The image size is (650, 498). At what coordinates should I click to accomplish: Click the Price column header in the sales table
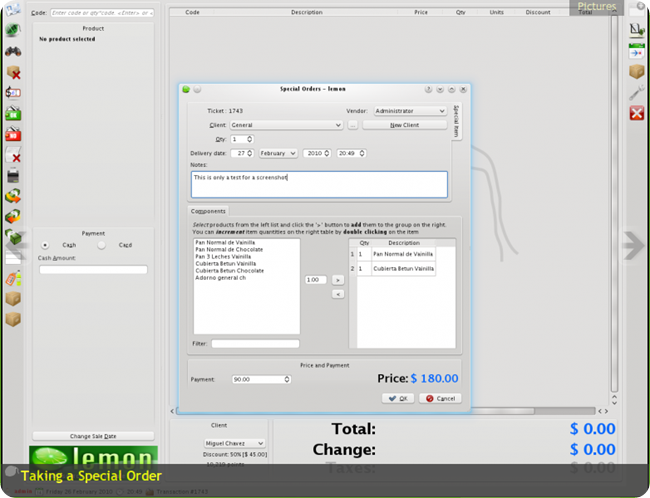tap(420, 12)
